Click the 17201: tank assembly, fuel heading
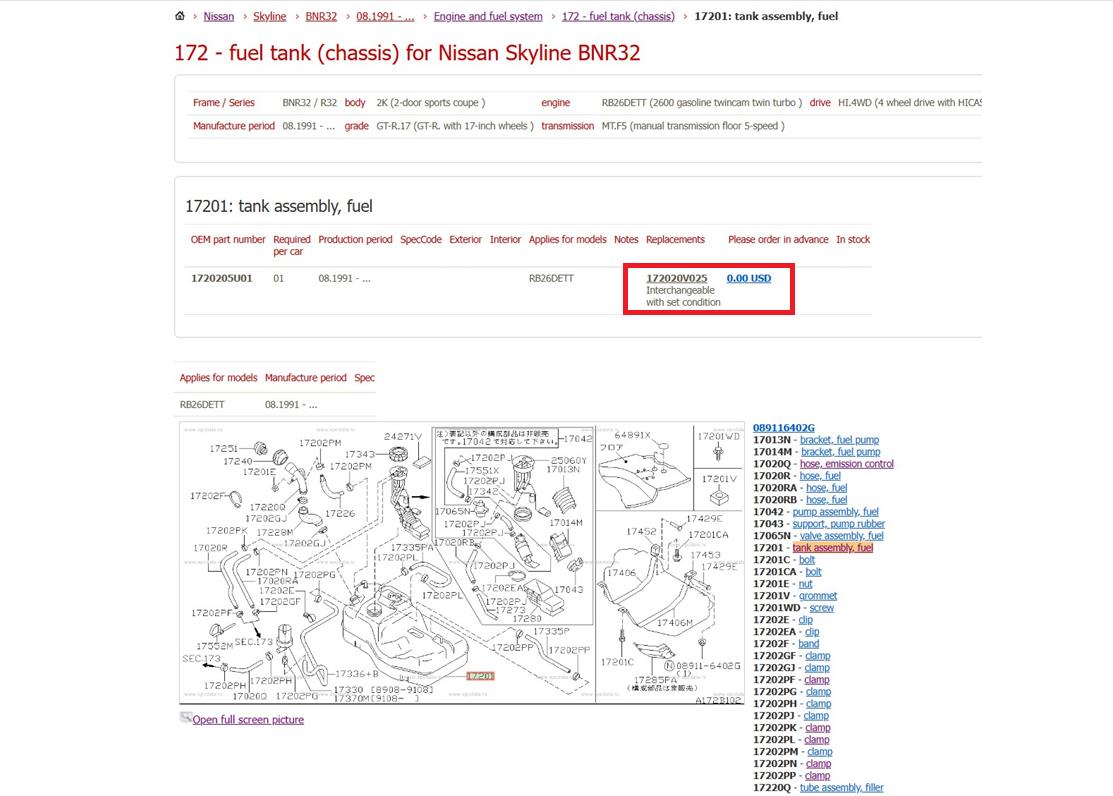The height and width of the screenshot is (796, 1113). (x=279, y=206)
